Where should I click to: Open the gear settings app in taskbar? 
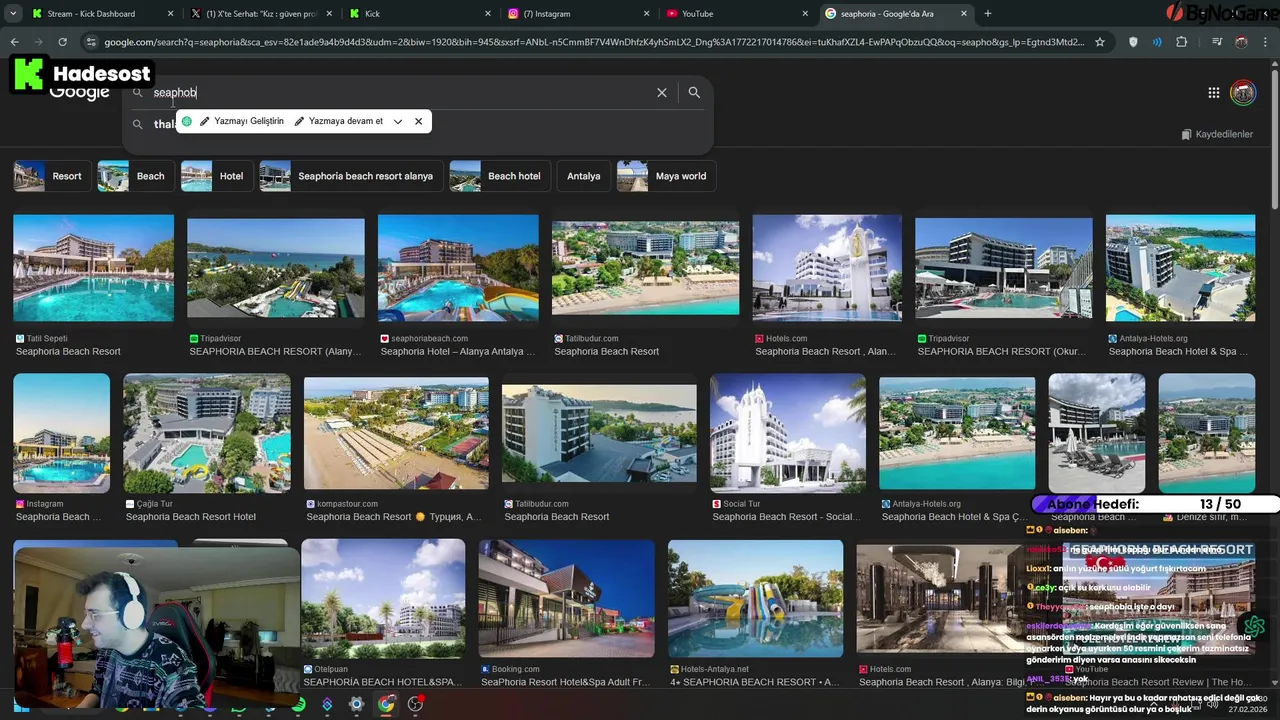356,704
